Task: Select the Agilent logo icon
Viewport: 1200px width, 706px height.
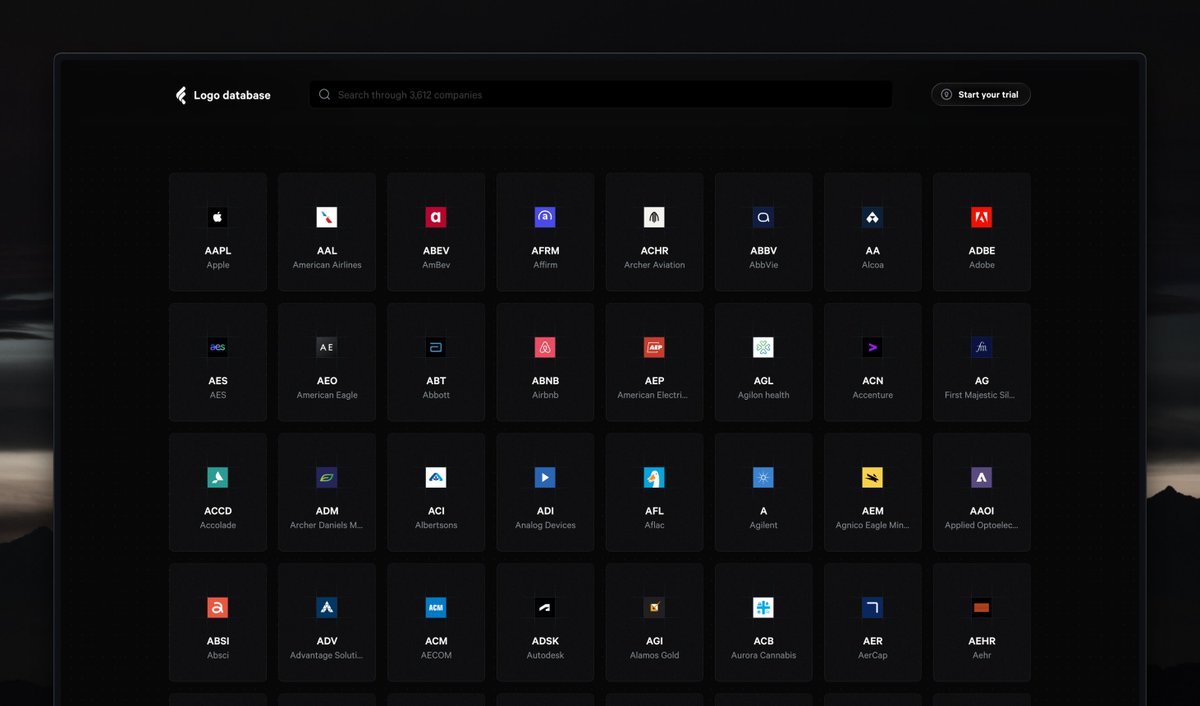Action: pos(763,477)
